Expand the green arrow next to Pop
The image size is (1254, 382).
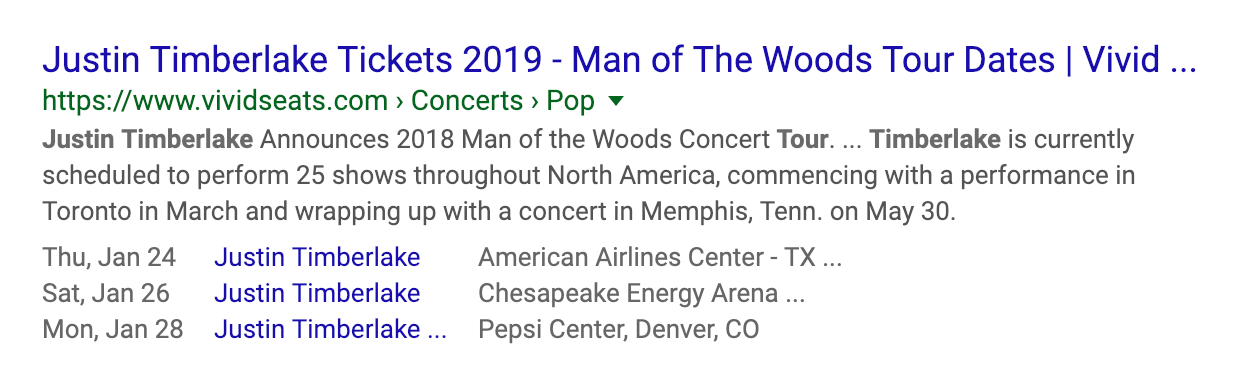[x=616, y=100]
